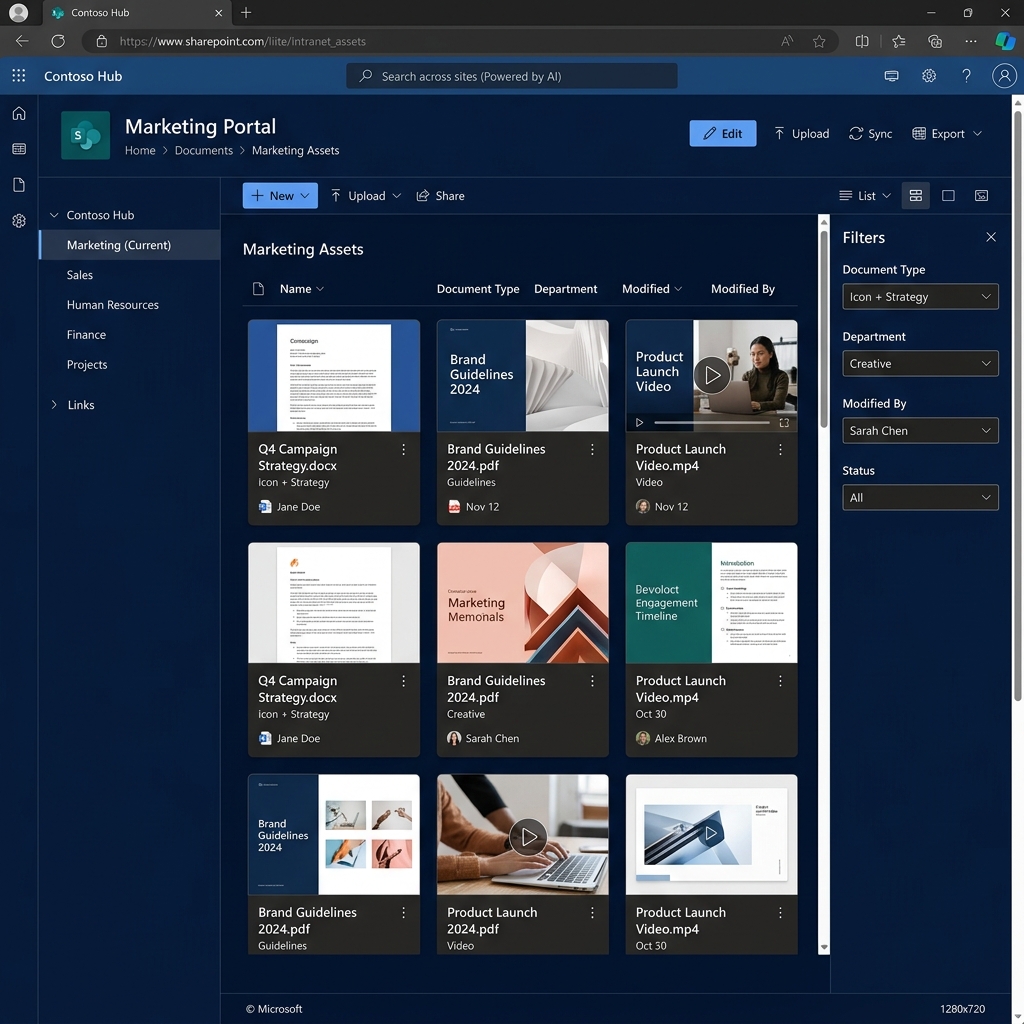Go to Home breadcrumb link
Screen dimensions: 1024x1024
(x=140, y=150)
